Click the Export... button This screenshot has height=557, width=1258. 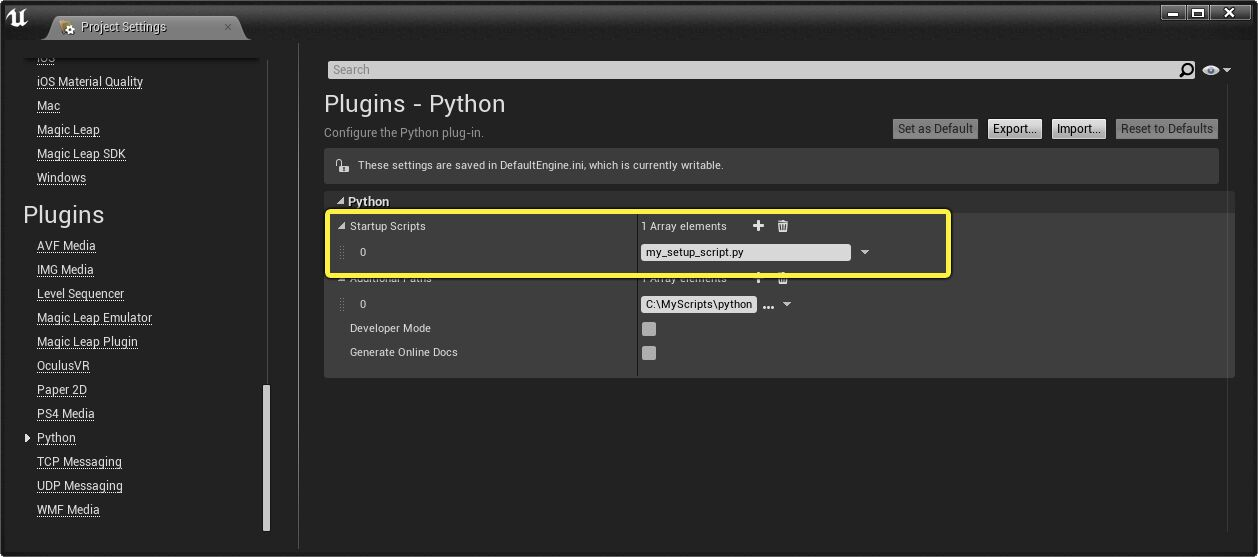1015,129
